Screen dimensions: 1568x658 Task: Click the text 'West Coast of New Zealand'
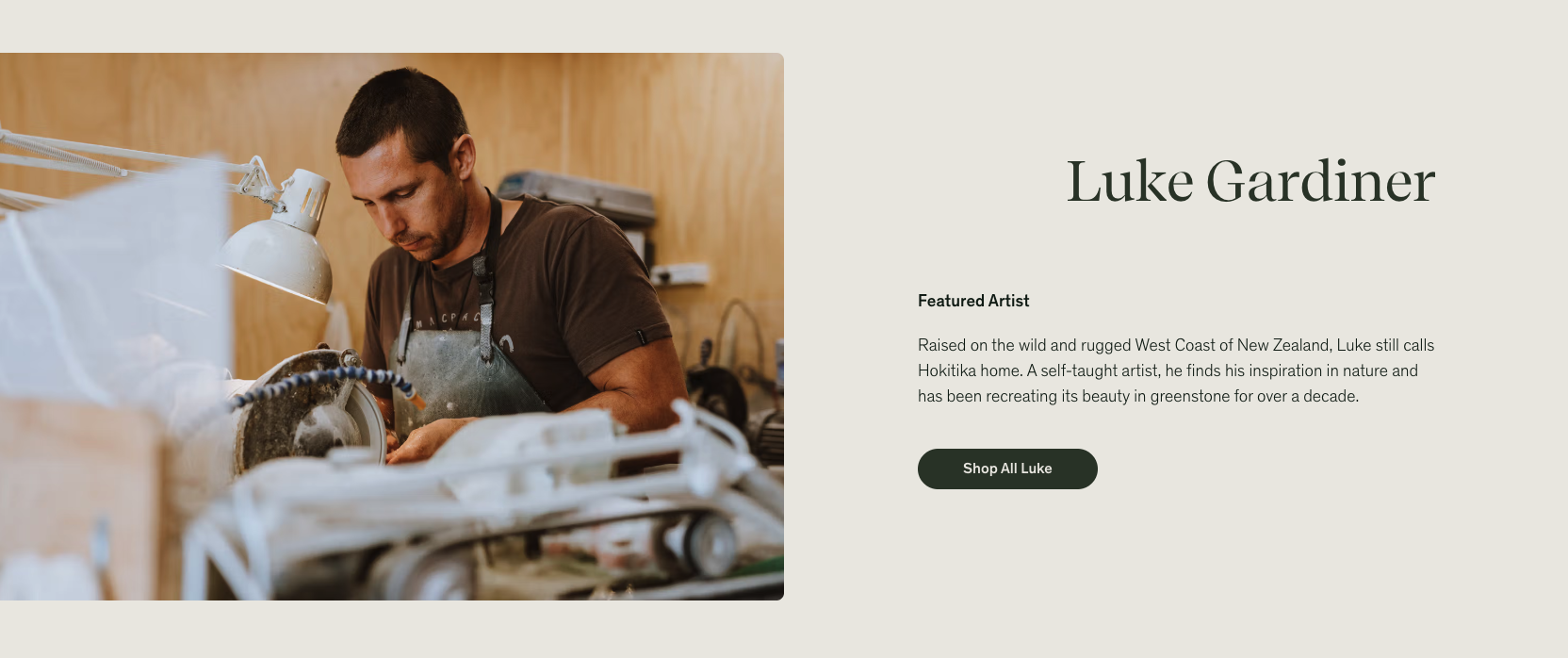point(1232,345)
